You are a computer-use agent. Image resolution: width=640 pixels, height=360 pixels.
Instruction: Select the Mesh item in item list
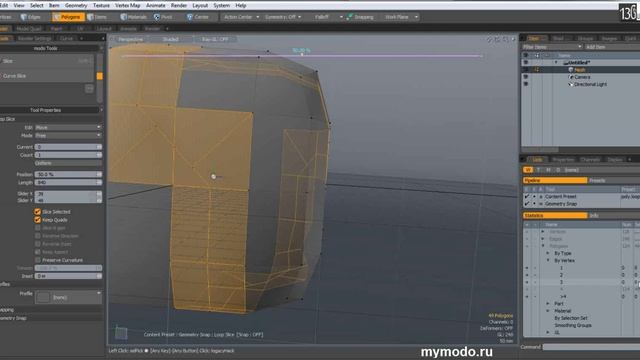click(x=580, y=70)
